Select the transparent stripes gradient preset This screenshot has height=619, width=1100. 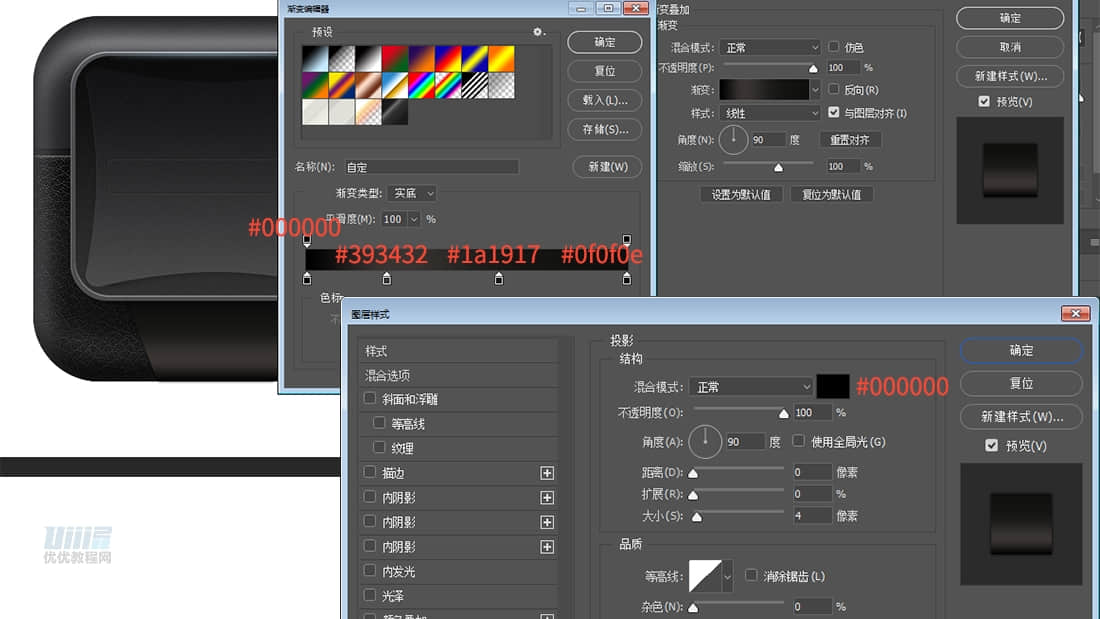(475, 86)
